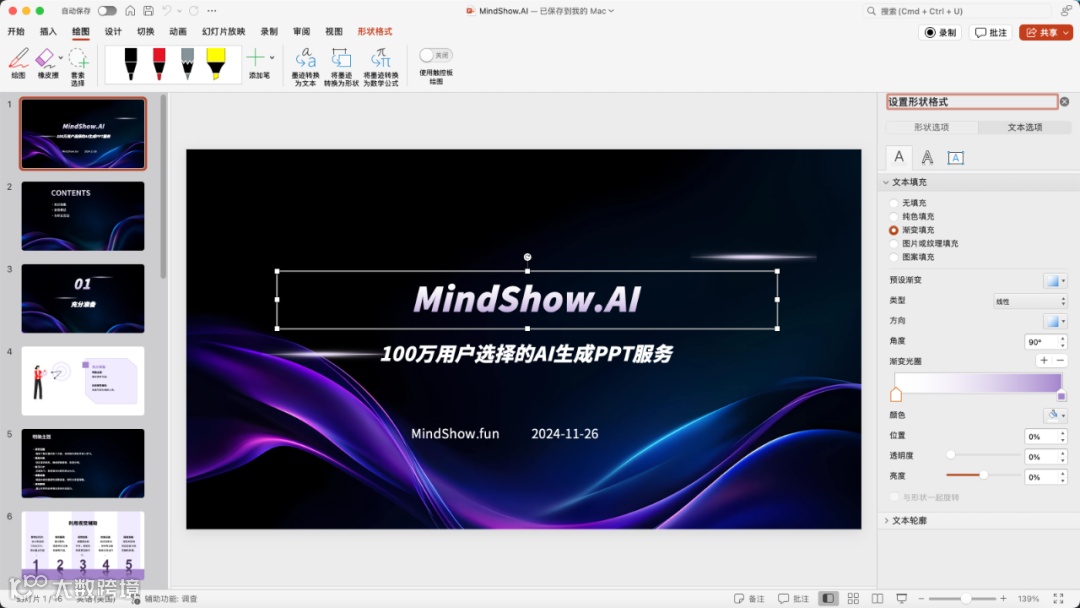Select the 套索选择 lasso tool
The width and height of the screenshot is (1080, 608).
click(x=78, y=66)
